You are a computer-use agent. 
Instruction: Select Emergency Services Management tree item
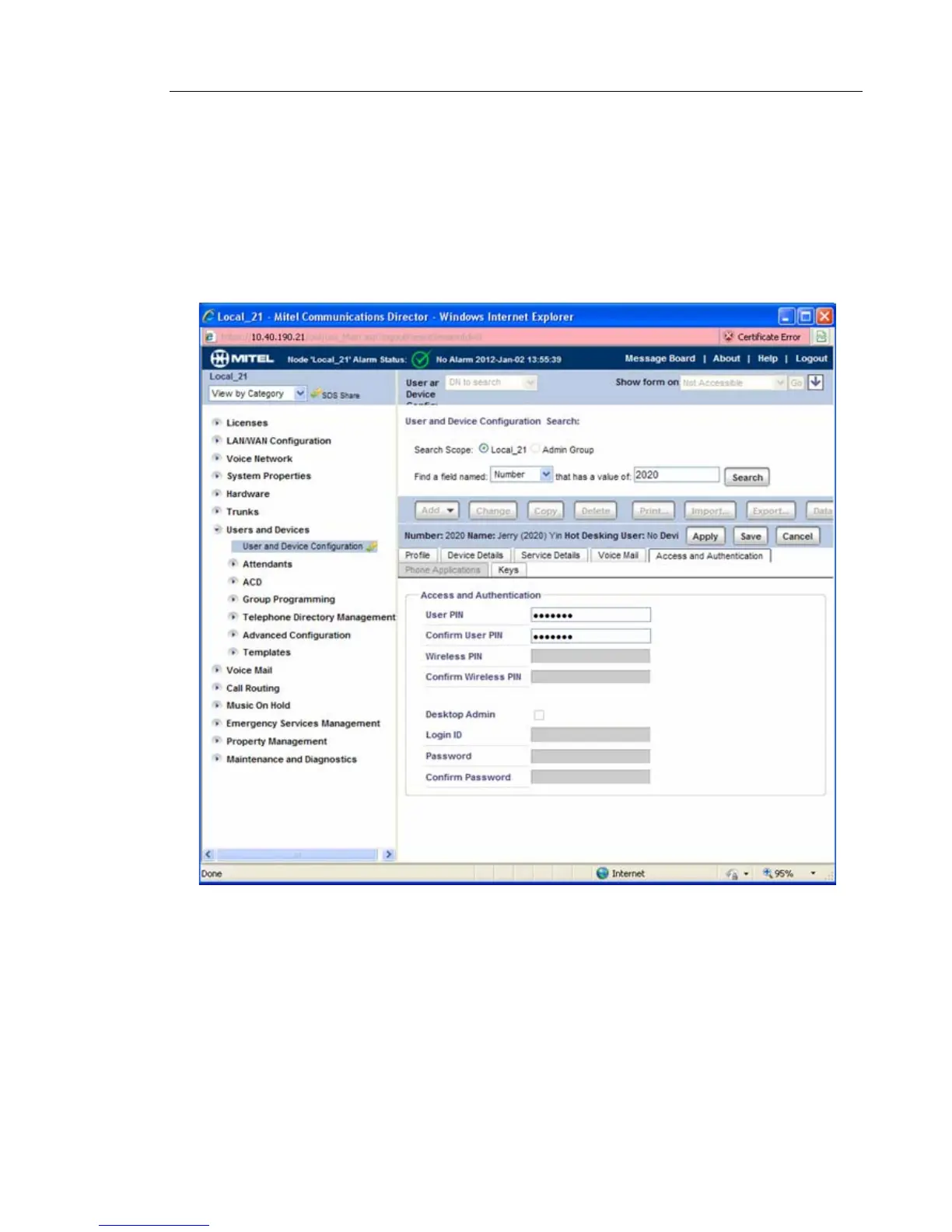[x=303, y=723]
